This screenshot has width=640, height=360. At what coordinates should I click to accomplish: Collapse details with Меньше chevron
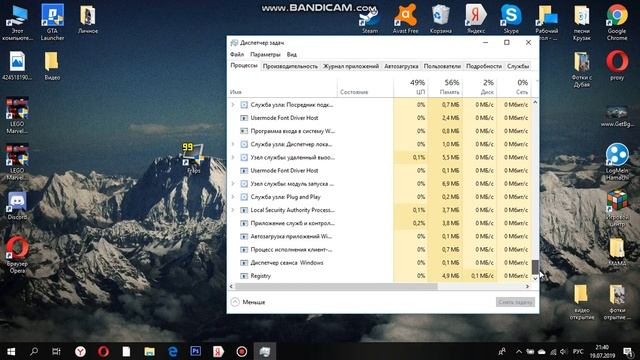235,302
